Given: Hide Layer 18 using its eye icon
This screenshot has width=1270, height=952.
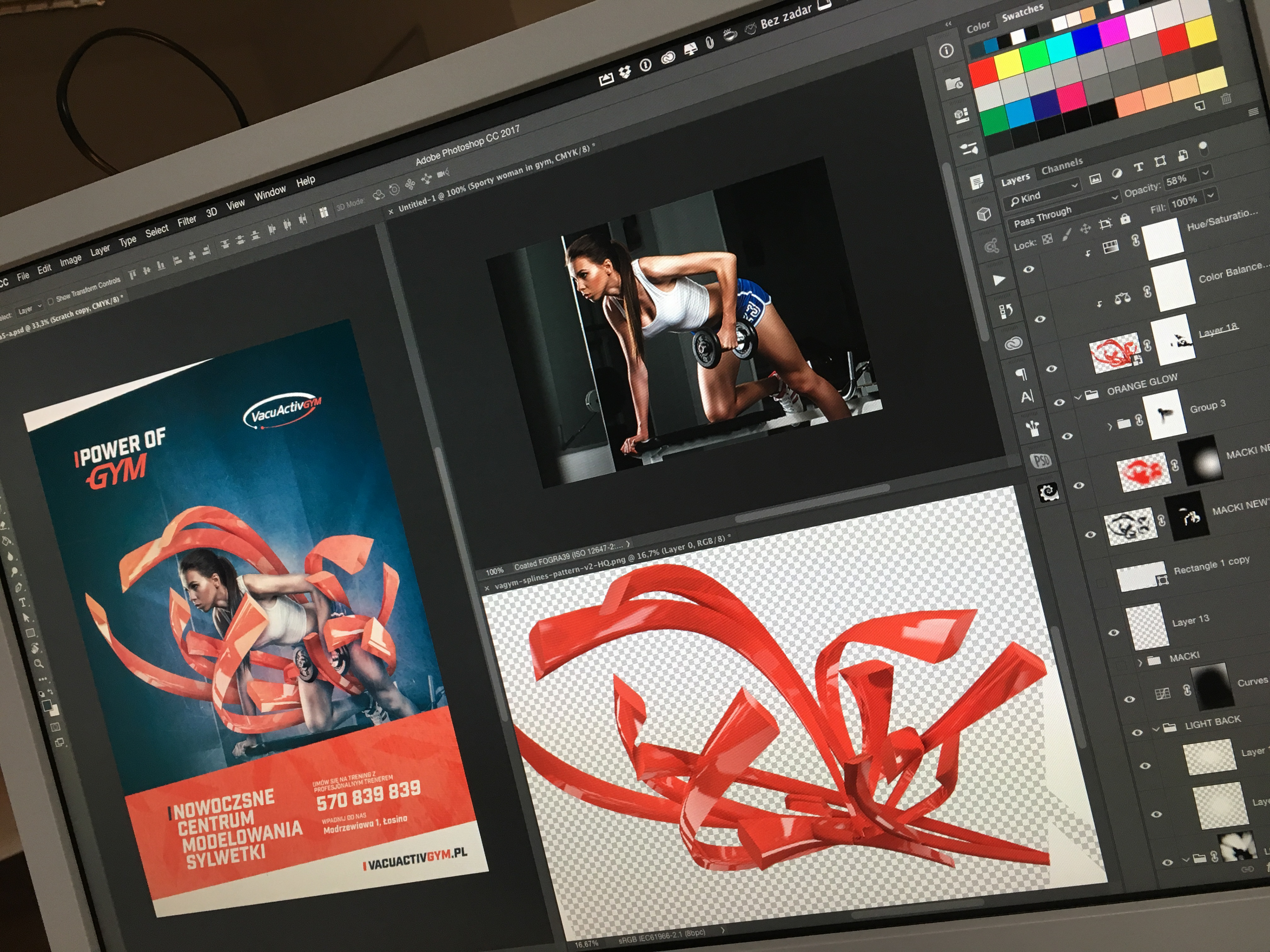Looking at the screenshot, I should pos(1051,369).
